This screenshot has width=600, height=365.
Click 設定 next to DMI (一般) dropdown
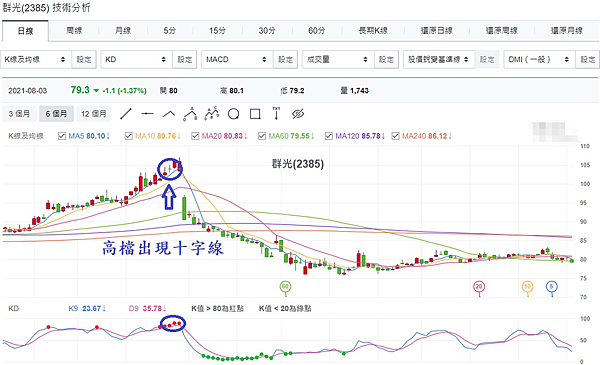click(588, 59)
